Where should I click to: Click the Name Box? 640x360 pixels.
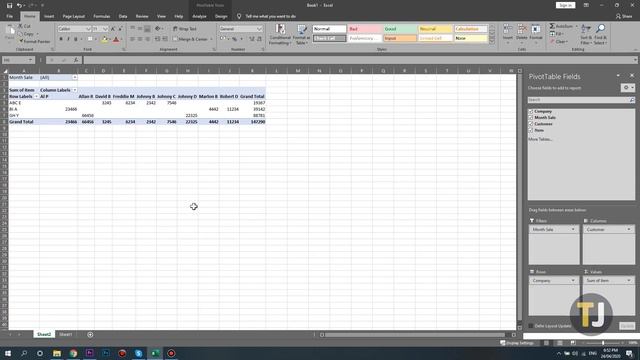[18, 60]
